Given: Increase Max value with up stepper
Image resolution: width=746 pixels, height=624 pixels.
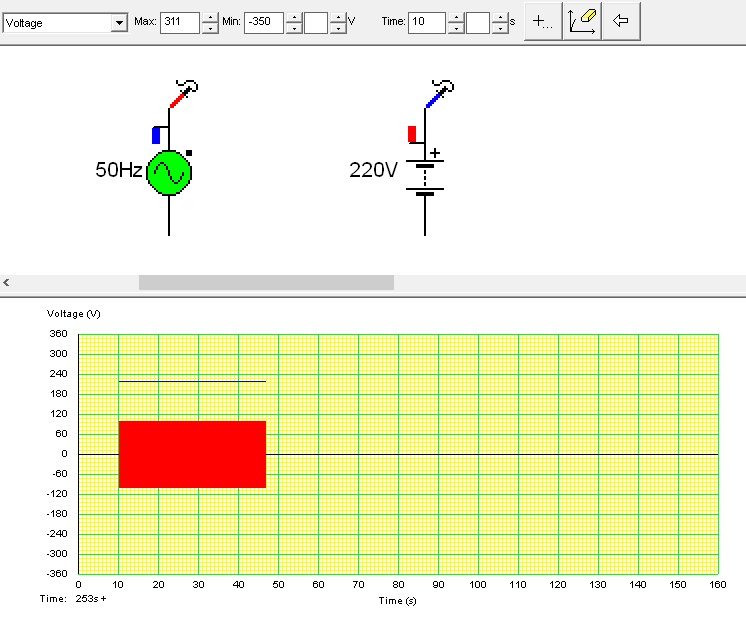Looking at the screenshot, I should 210,17.
